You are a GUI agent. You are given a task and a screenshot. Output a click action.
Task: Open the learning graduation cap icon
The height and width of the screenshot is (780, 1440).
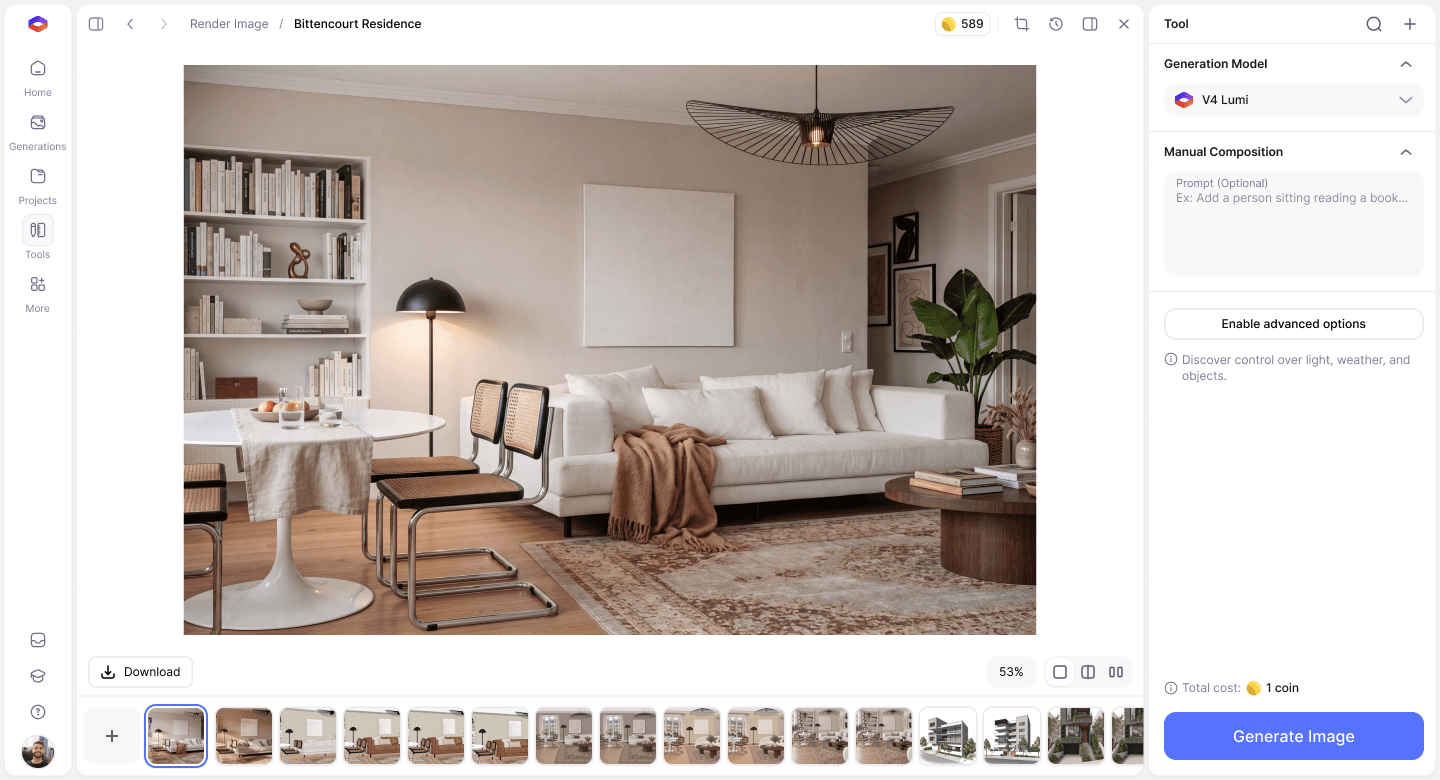coord(38,676)
